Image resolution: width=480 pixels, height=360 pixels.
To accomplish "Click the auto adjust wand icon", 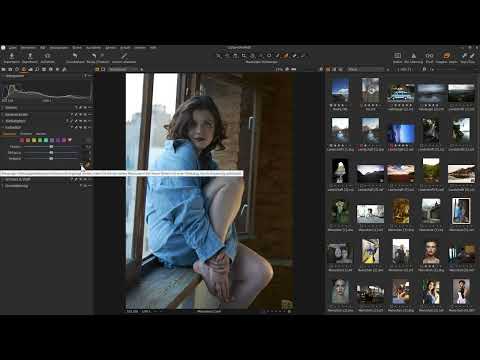I will click(124, 56).
